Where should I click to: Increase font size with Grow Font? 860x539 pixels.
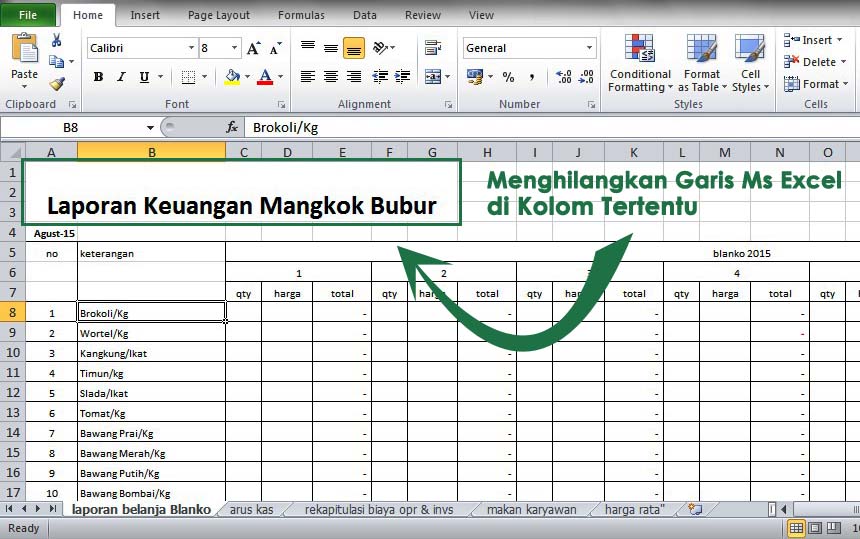253,48
